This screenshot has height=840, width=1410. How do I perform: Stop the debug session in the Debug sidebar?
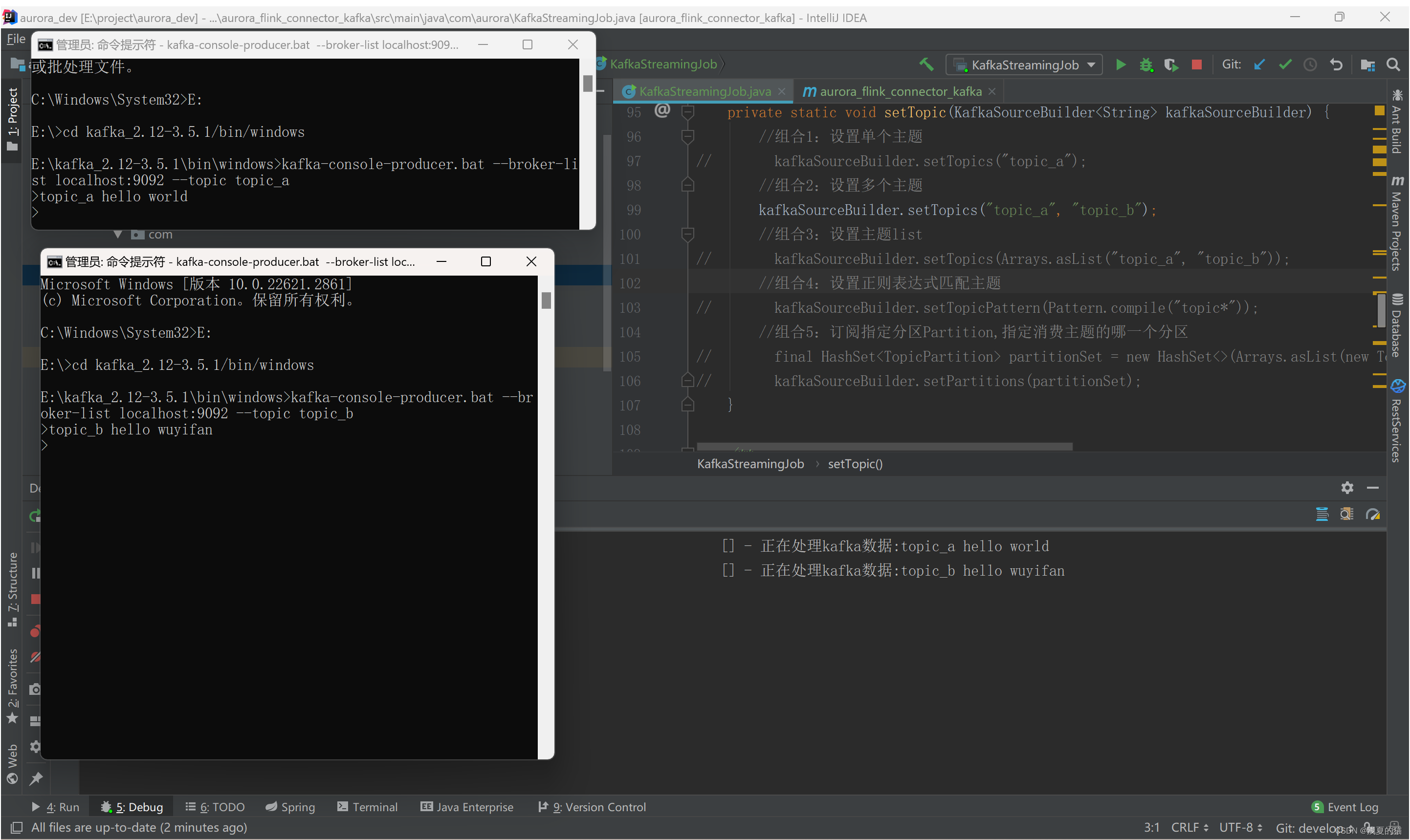click(x=35, y=600)
